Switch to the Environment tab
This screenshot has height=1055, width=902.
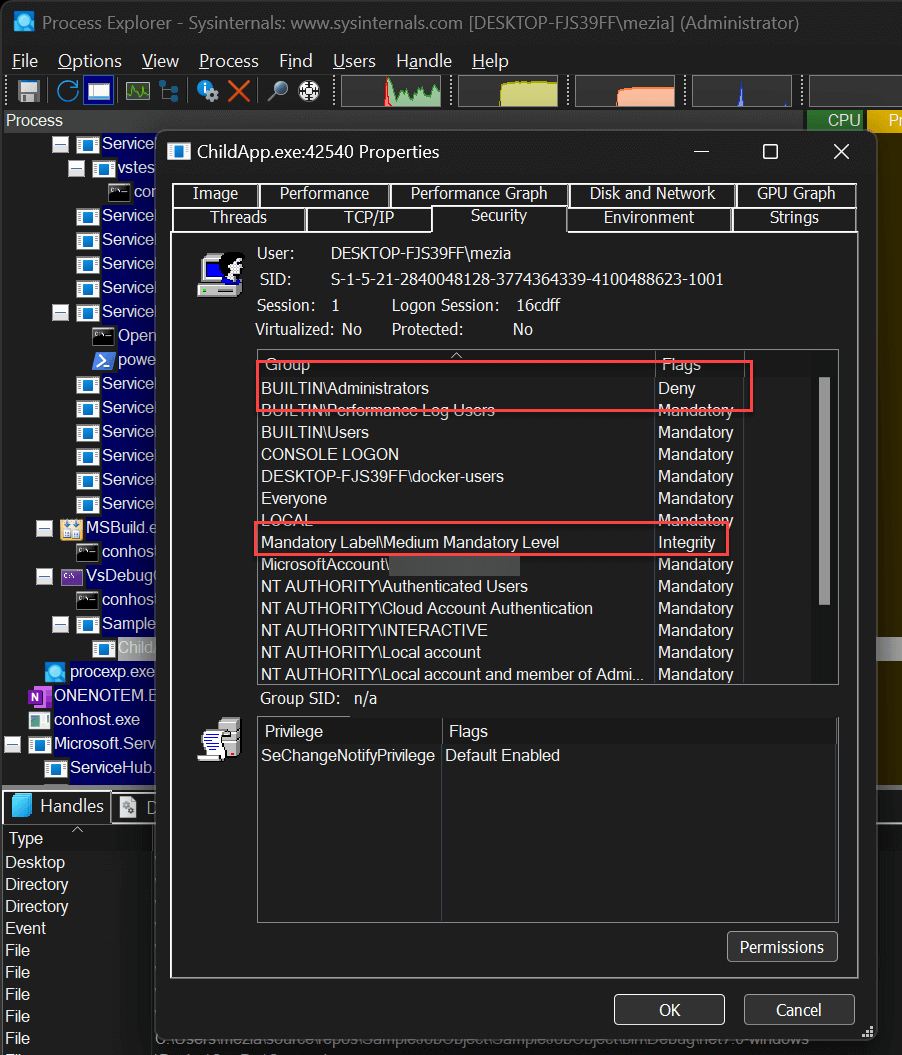pyautogui.click(x=648, y=218)
